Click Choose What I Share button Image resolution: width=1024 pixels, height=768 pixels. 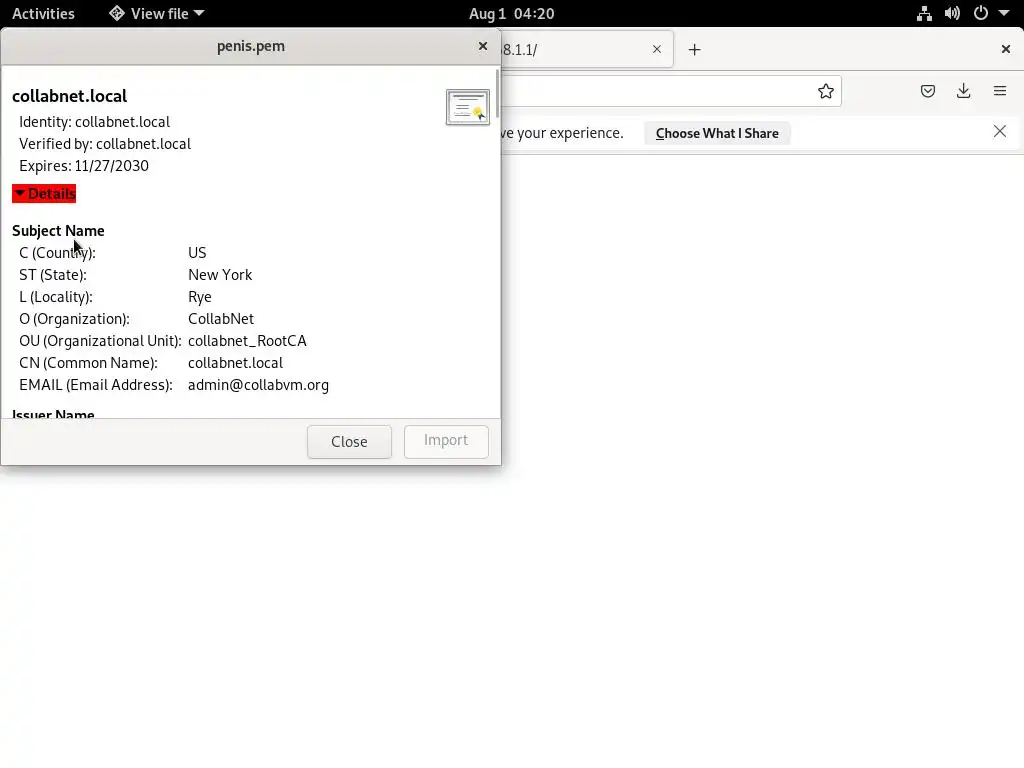717,133
